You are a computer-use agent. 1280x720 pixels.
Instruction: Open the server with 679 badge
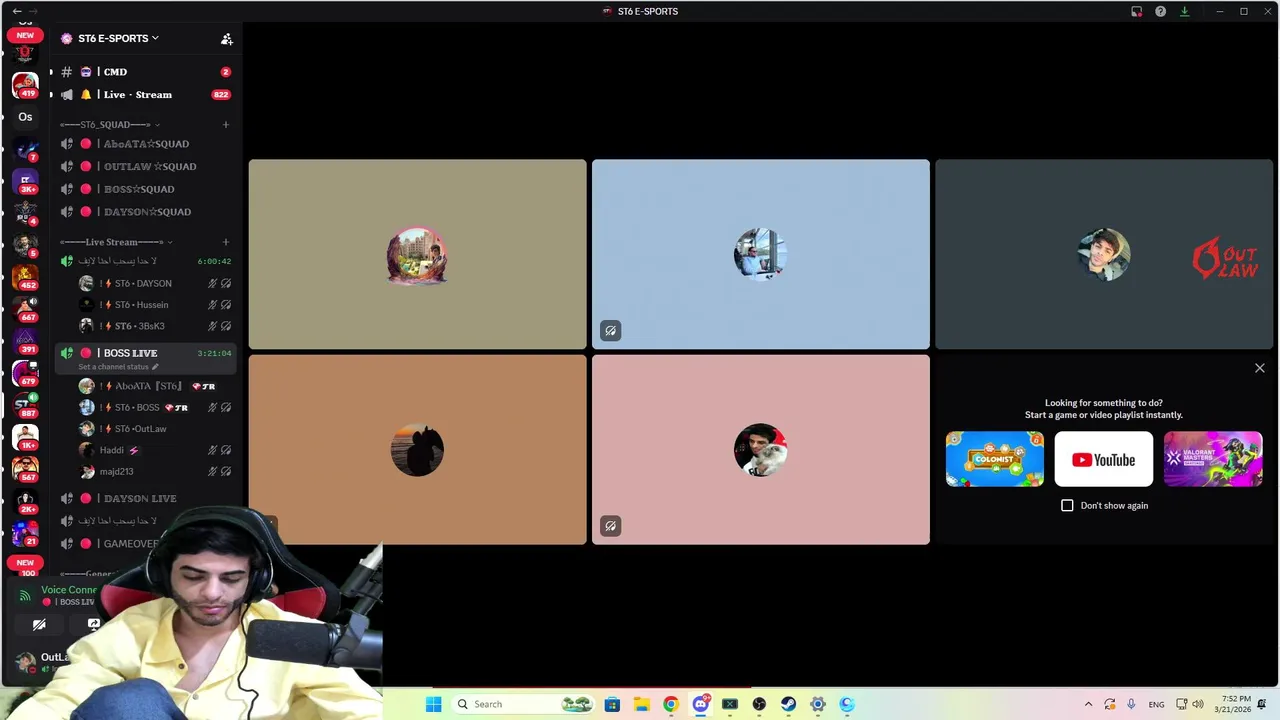pos(25,372)
